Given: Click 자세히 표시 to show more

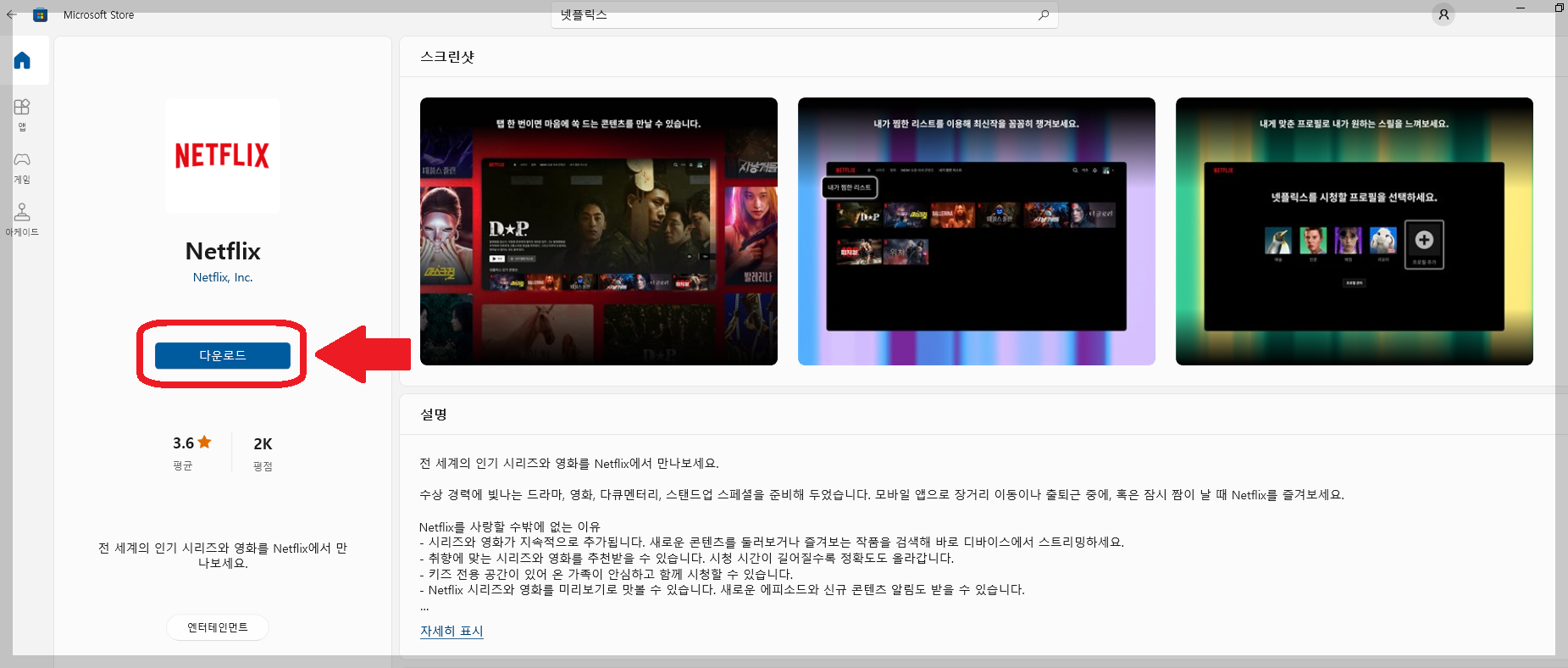Looking at the screenshot, I should coord(452,631).
